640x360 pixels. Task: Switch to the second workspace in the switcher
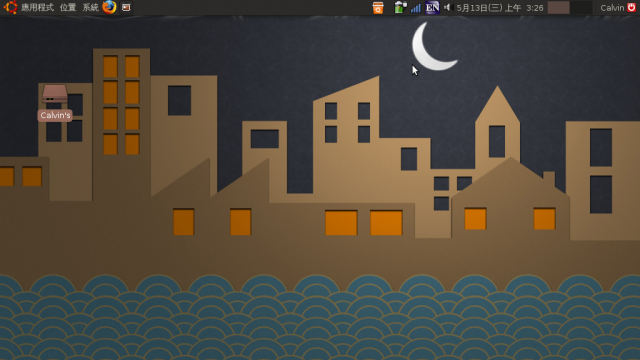coord(581,7)
